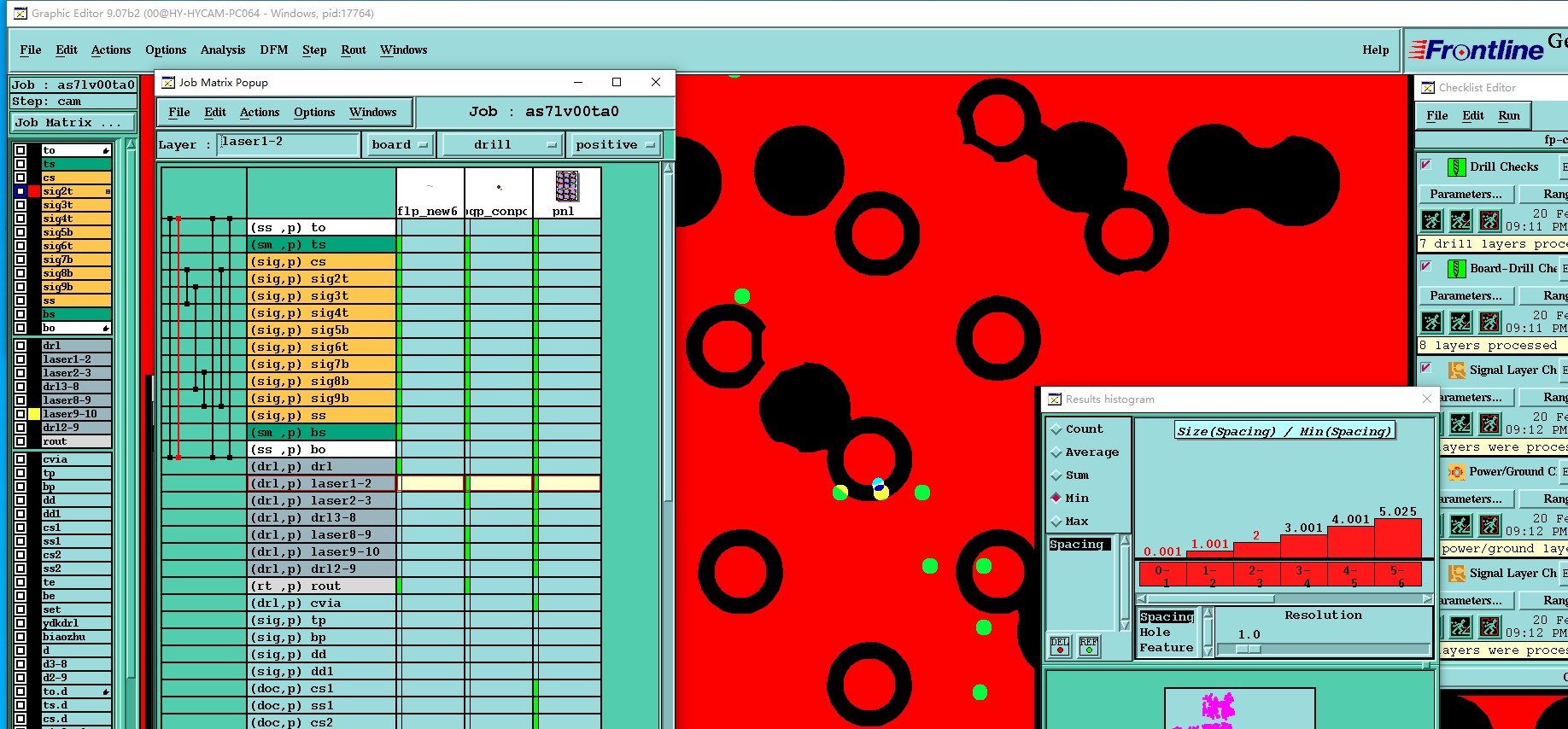The height and width of the screenshot is (729, 1568).
Task: Click the second run icon under Power/Ground Checks
Action: tap(1460, 525)
